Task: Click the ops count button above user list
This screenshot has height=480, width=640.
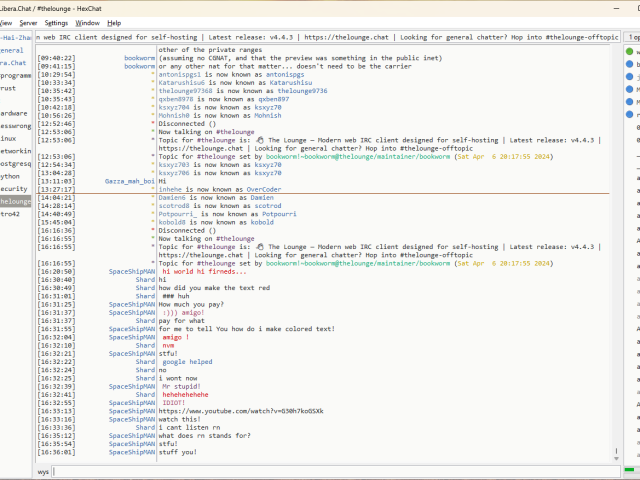Action: click(x=632, y=37)
